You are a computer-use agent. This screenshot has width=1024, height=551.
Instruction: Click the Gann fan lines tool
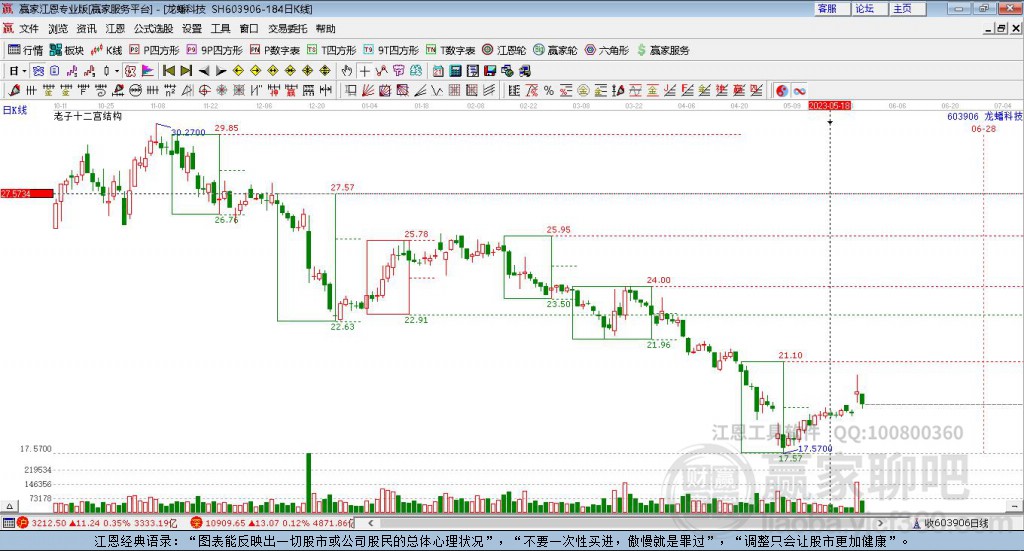pyautogui.click(x=368, y=91)
